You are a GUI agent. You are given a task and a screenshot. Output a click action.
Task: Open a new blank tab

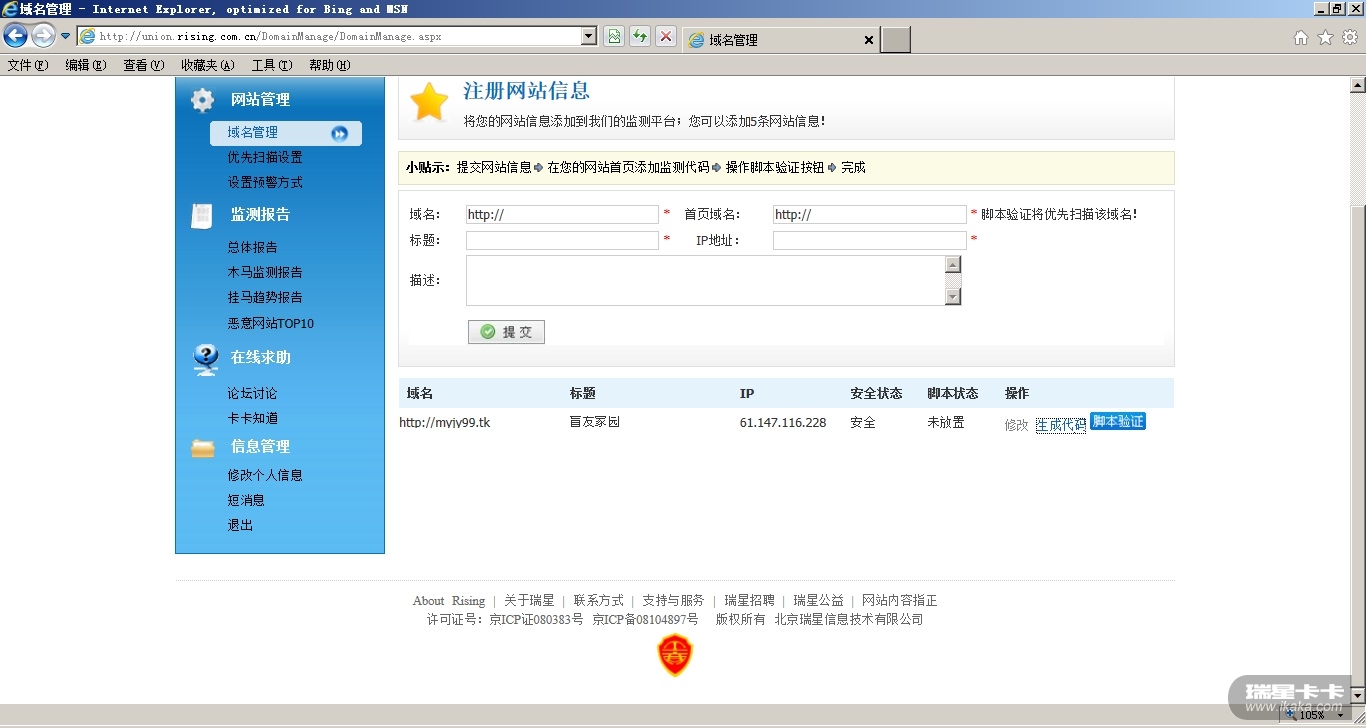pos(896,40)
